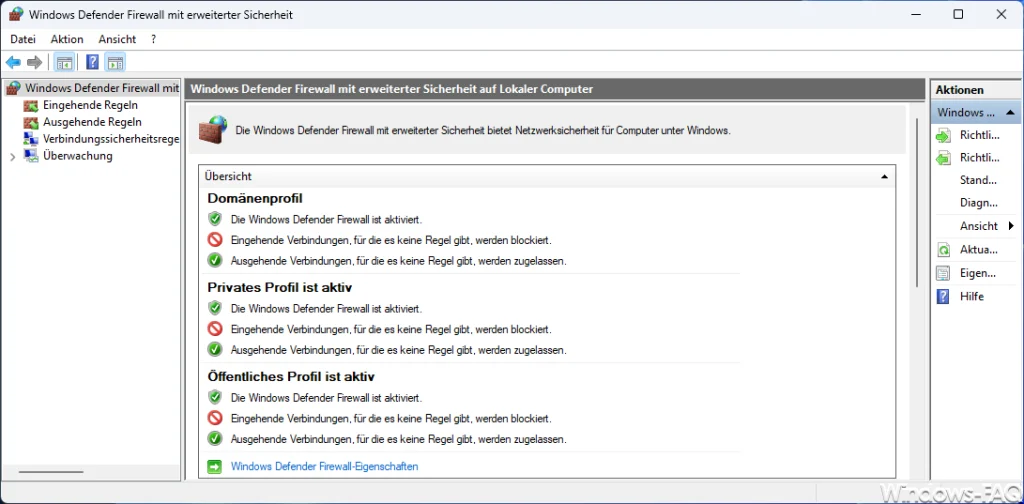Image resolution: width=1024 pixels, height=504 pixels.
Task: Click Stand... action to restore defaults
Action: (978, 180)
